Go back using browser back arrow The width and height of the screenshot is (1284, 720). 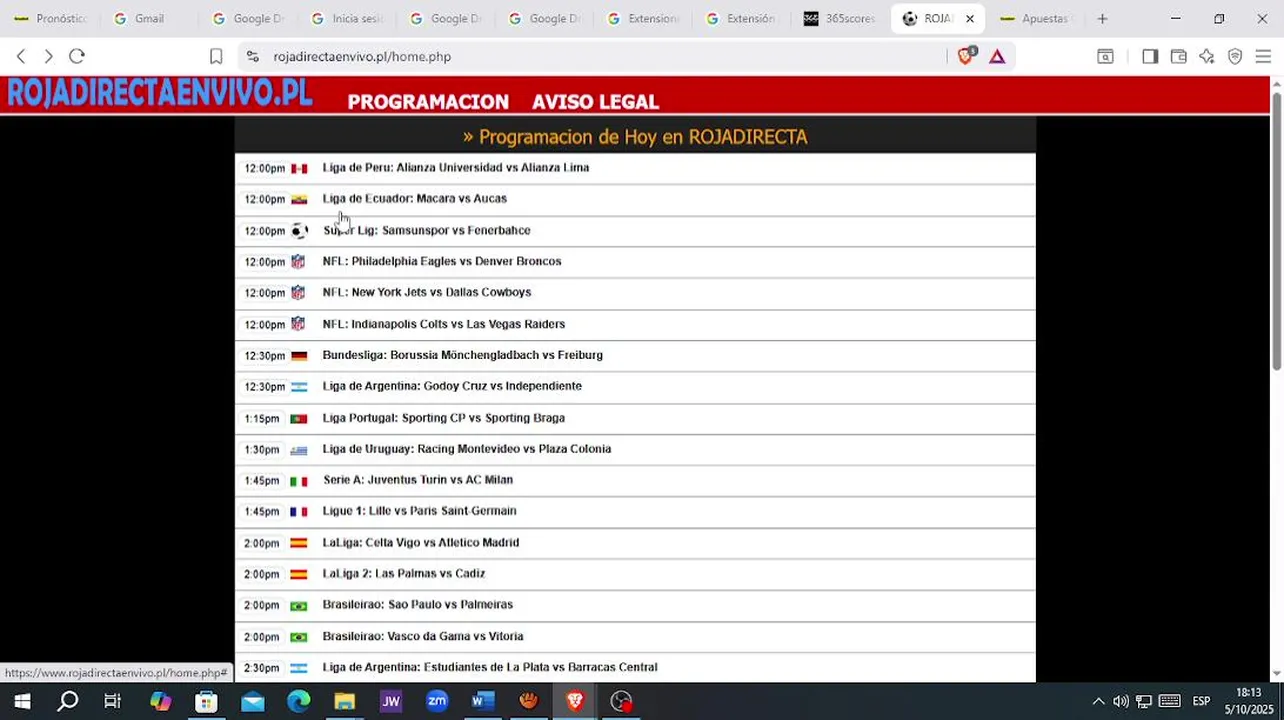21,57
